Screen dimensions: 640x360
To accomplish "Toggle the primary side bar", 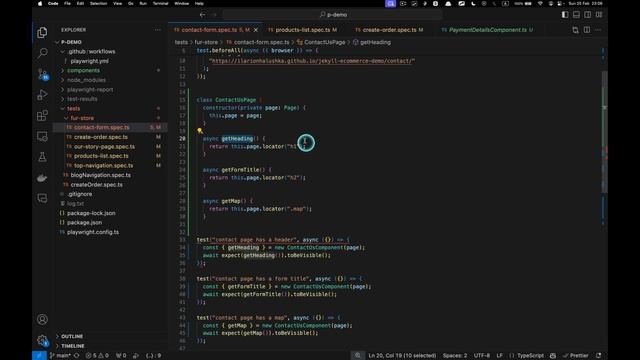I will click(x=565, y=15).
